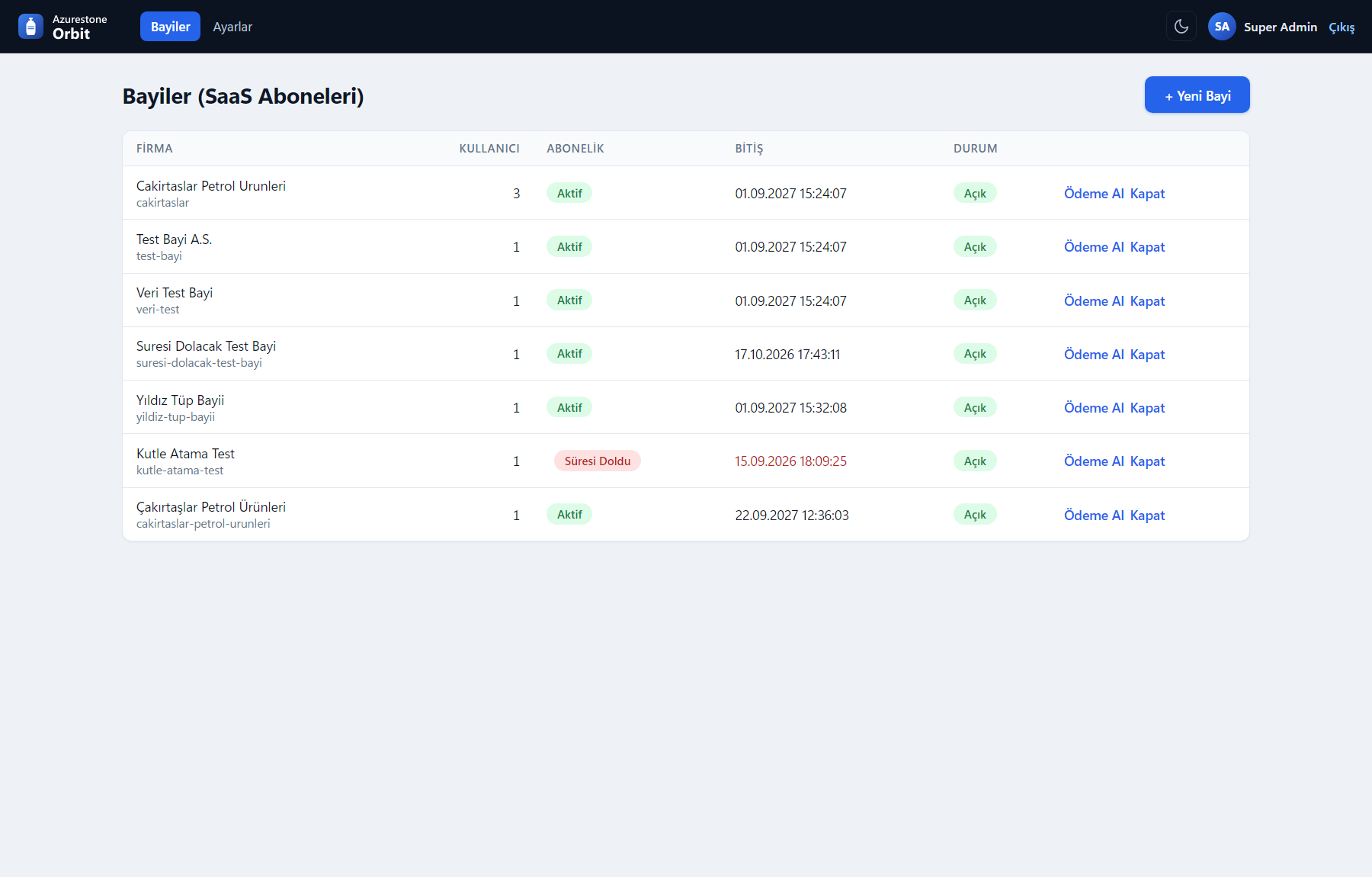Click Kapat for Cakirtaslar Petrol Urunleri
Screen dimensions: 1372x877
[x=1147, y=194]
